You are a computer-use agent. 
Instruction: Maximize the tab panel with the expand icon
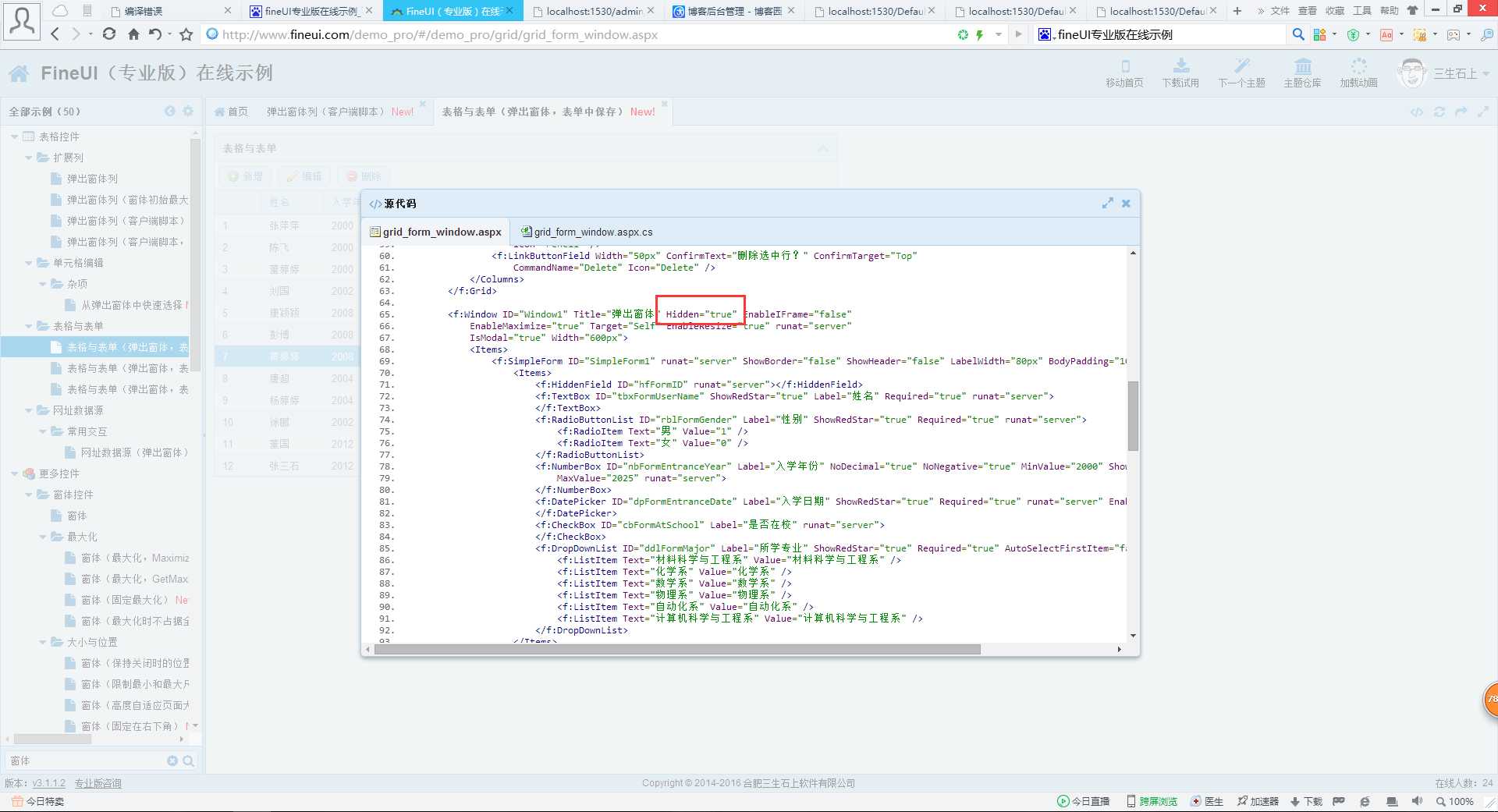[1483, 112]
